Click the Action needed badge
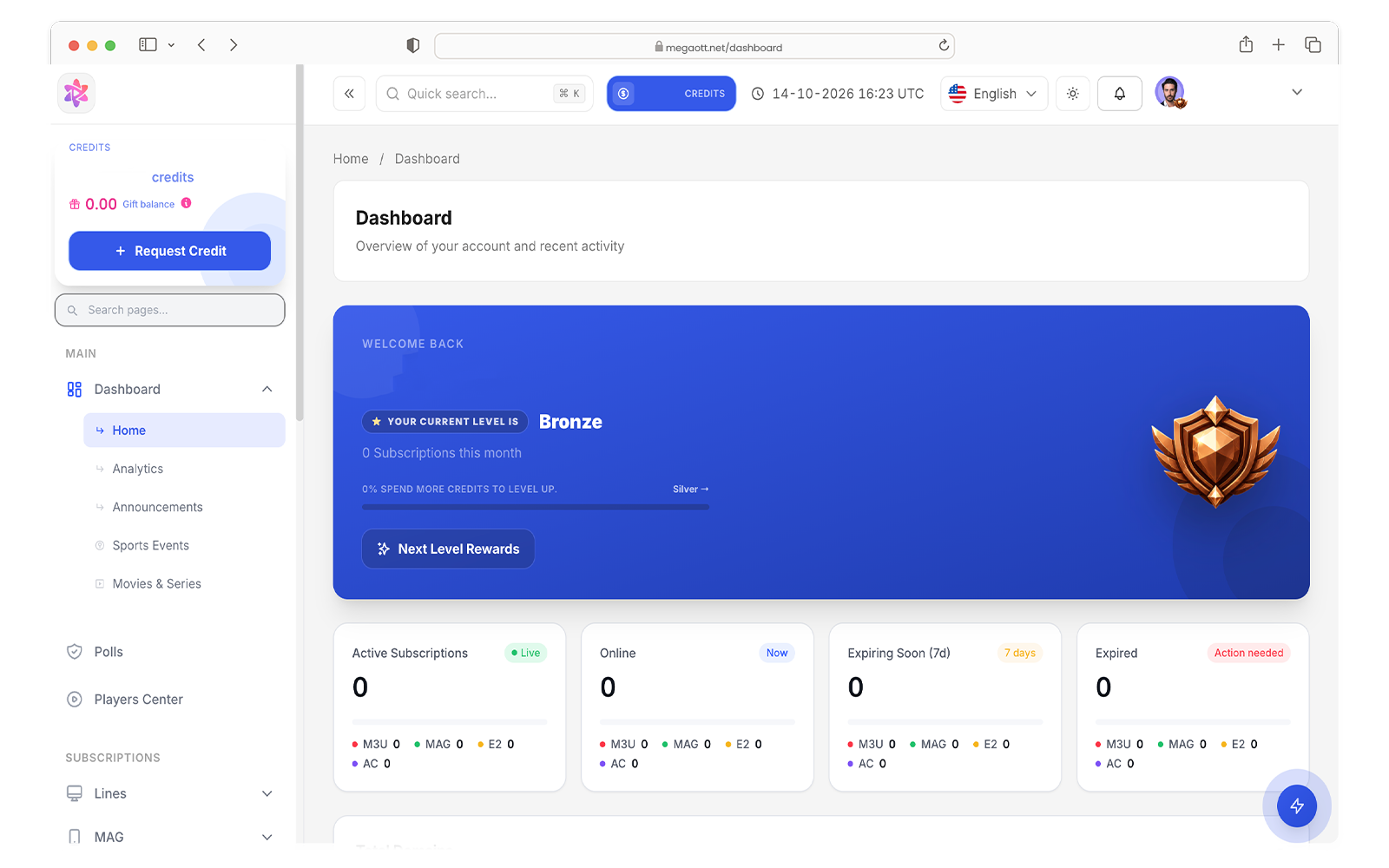The width and height of the screenshot is (1389, 868). point(1248,653)
